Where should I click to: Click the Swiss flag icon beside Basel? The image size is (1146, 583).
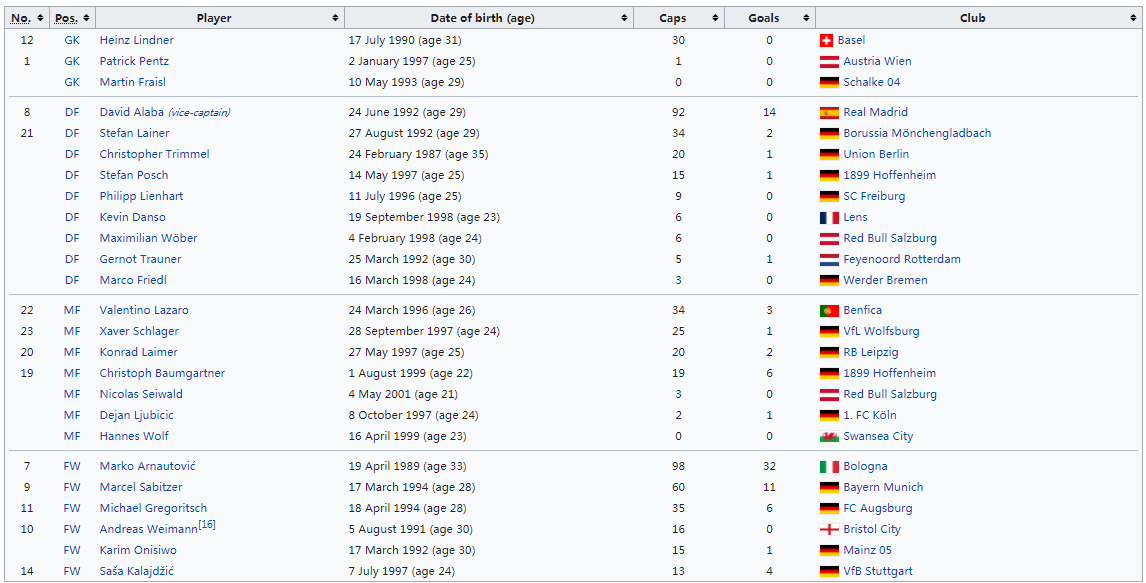pos(826,40)
